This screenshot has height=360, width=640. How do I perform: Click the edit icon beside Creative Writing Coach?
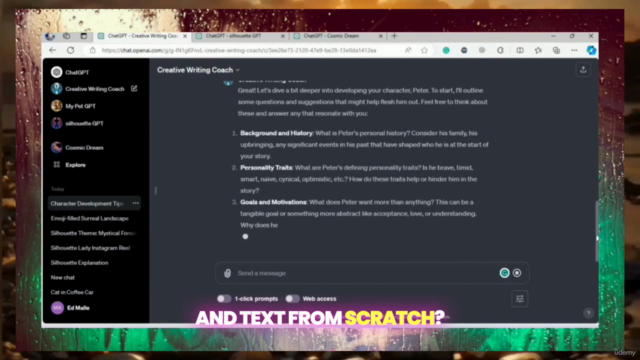click(134, 88)
